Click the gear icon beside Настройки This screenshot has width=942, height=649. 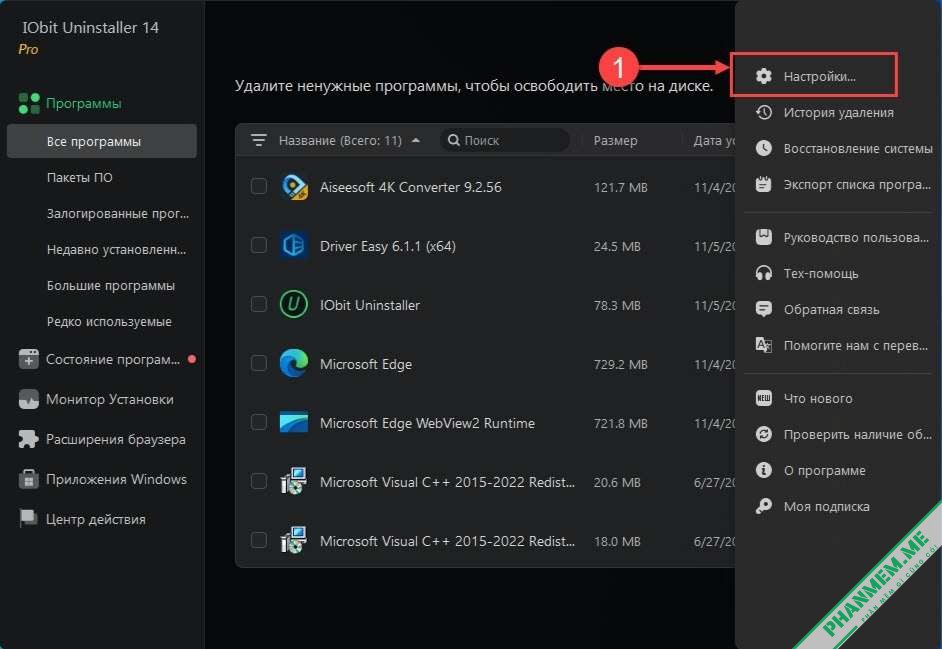pos(764,76)
